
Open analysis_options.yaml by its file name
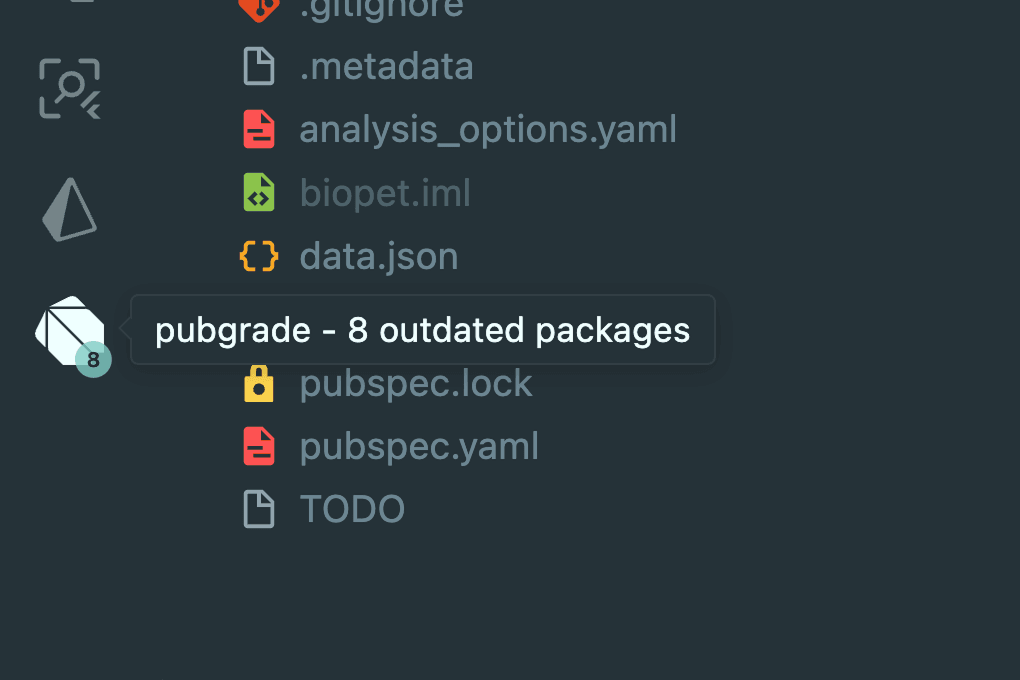coord(488,130)
